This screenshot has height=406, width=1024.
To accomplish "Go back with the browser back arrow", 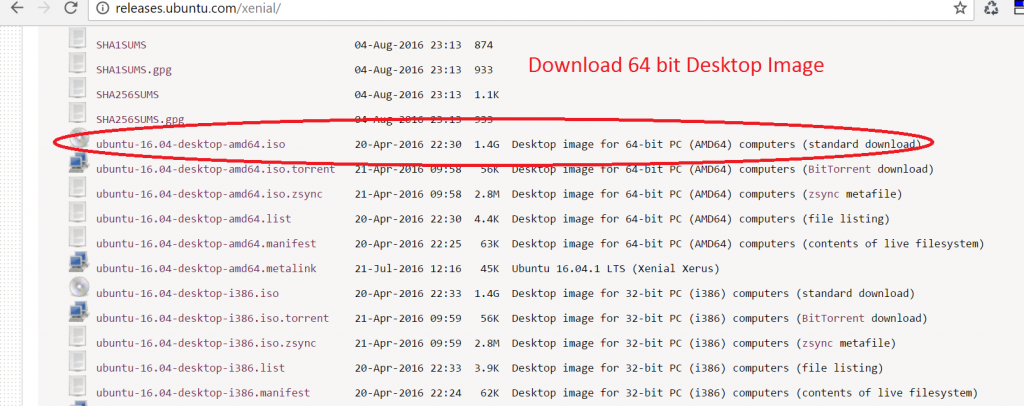I will (x=18, y=8).
